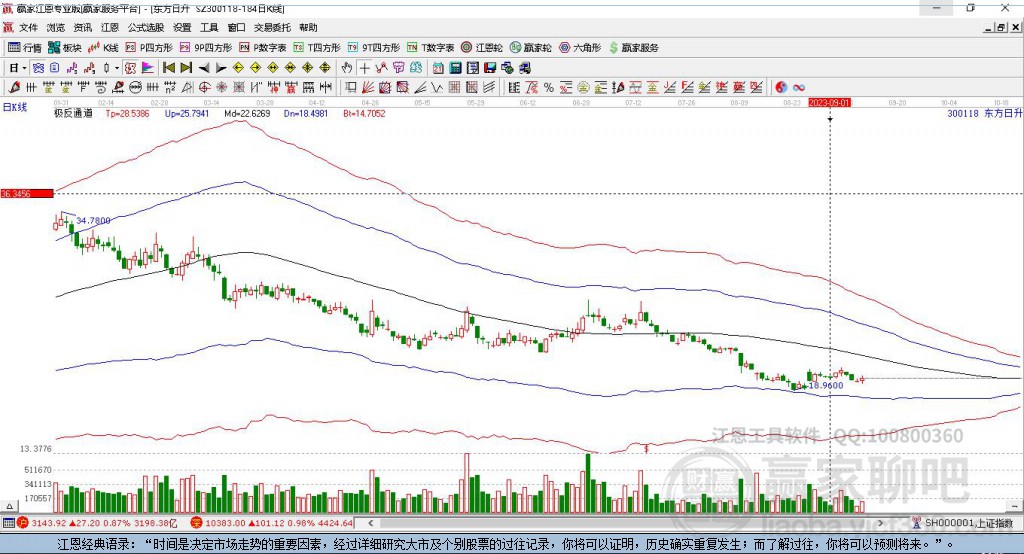This screenshot has height=554, width=1024.
Task: Open the 六角形 hexagon tool
Action: click(x=581, y=48)
